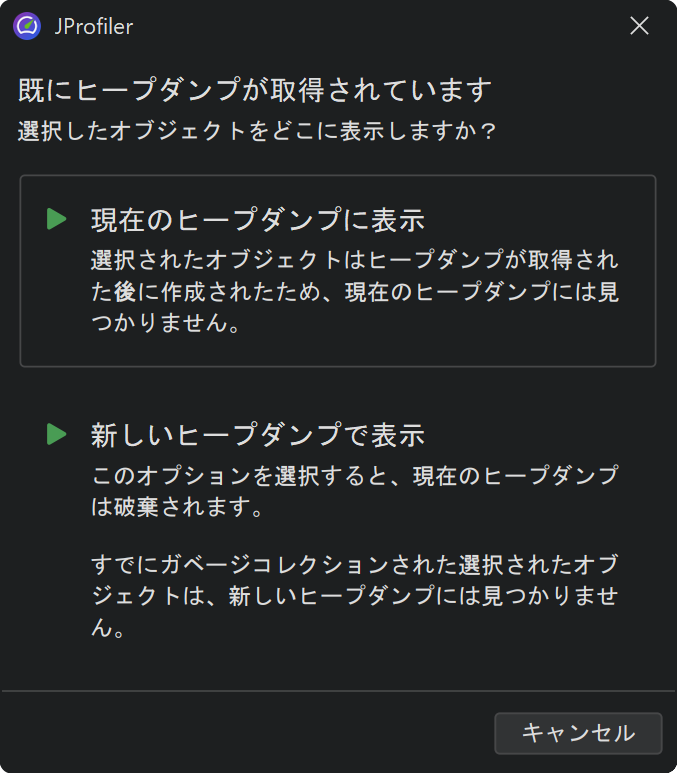Click the middle line た後に作成されたため in first option

click(355, 293)
